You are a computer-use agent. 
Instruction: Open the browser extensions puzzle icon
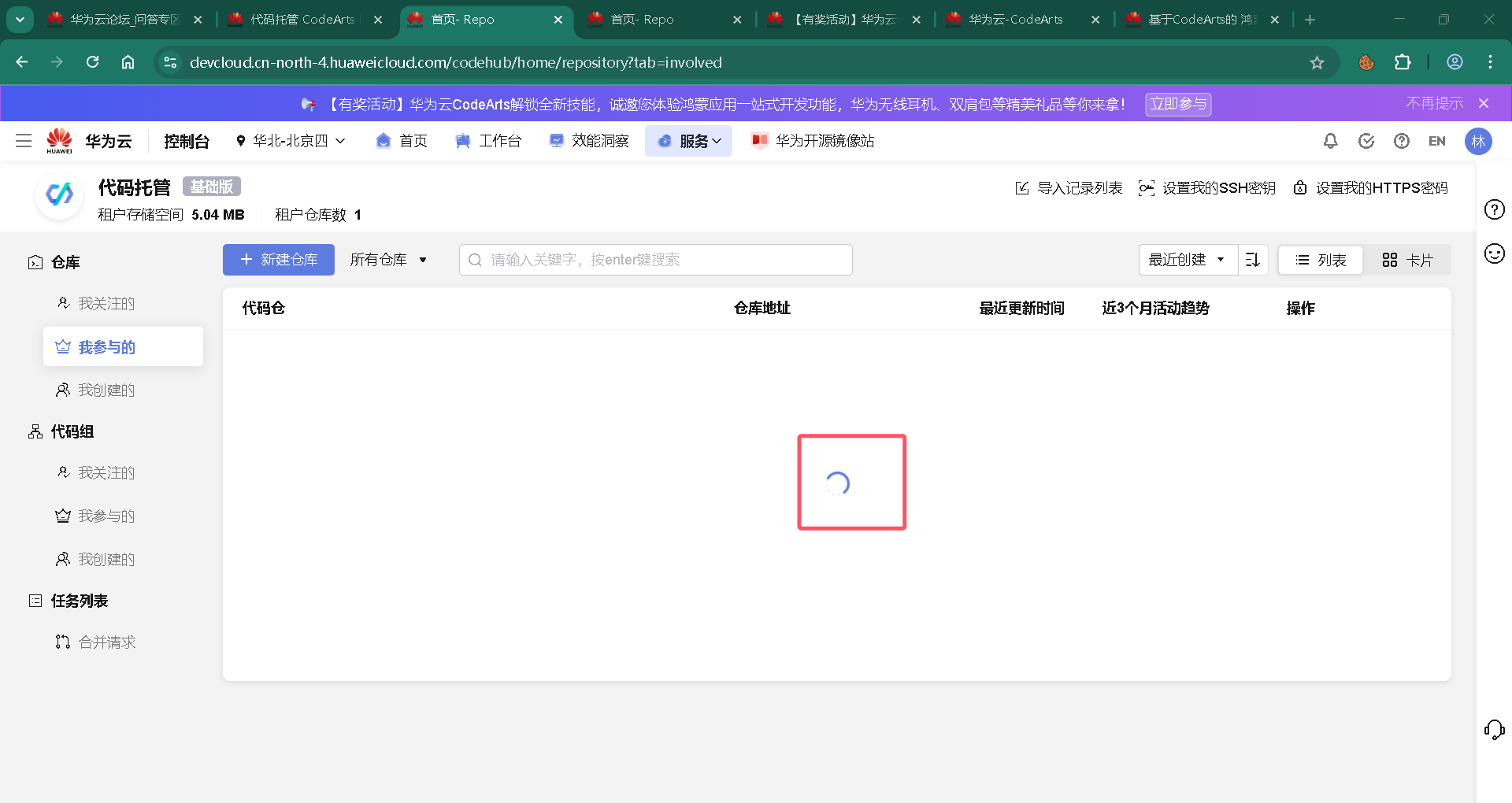(x=1403, y=62)
